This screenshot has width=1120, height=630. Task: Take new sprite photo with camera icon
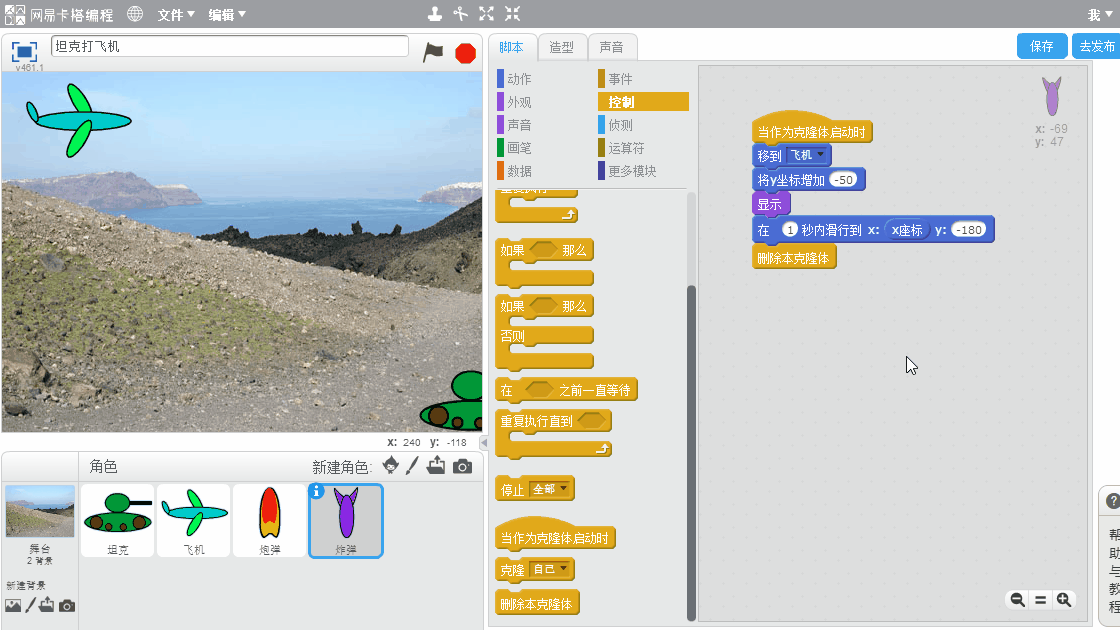tap(462, 466)
